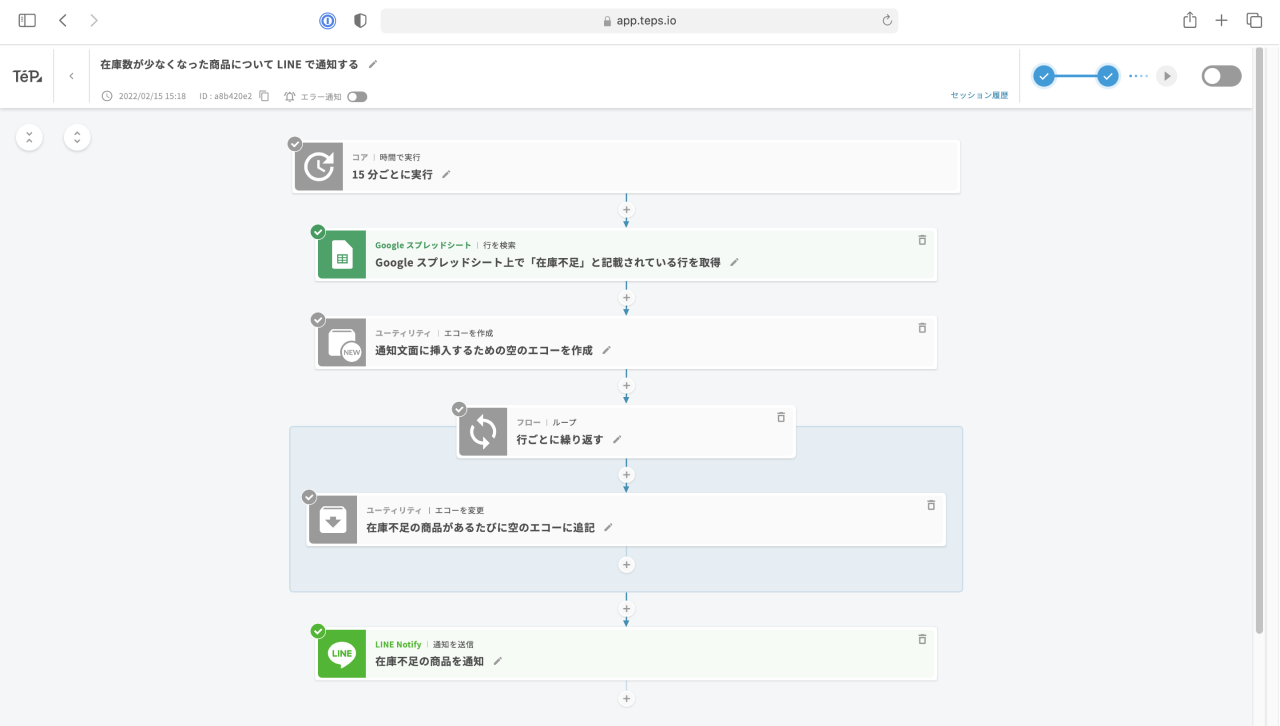1280x726 pixels.
Task: Collapse all workflow steps
Action: click(x=29, y=137)
